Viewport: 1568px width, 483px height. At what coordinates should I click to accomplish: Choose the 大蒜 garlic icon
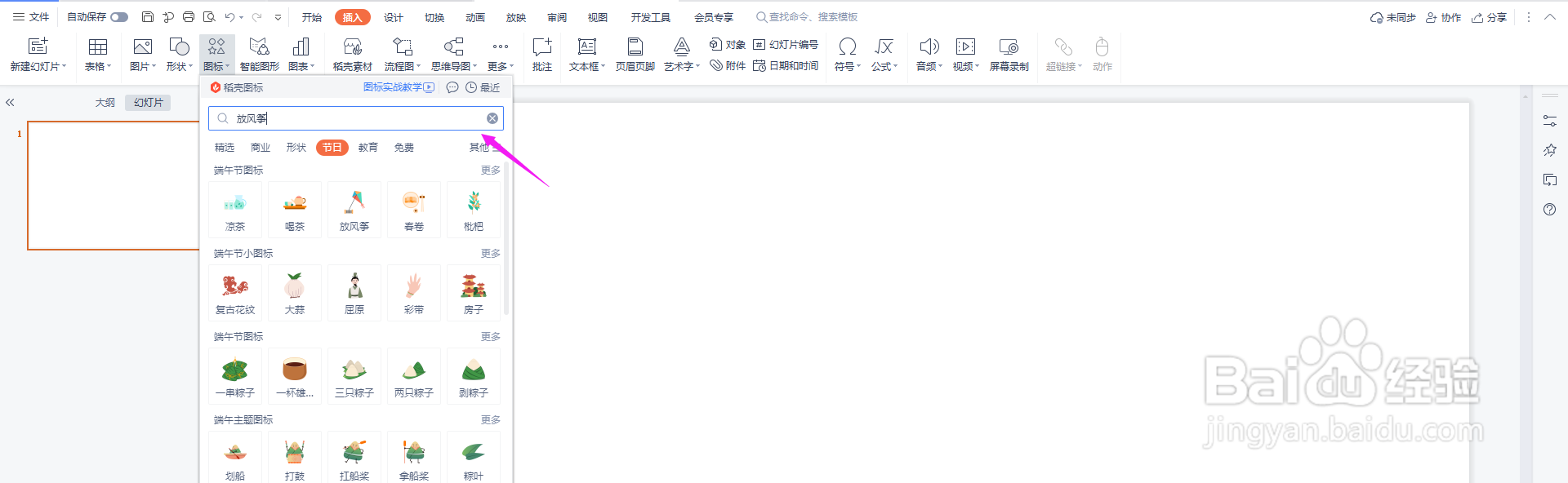295,293
